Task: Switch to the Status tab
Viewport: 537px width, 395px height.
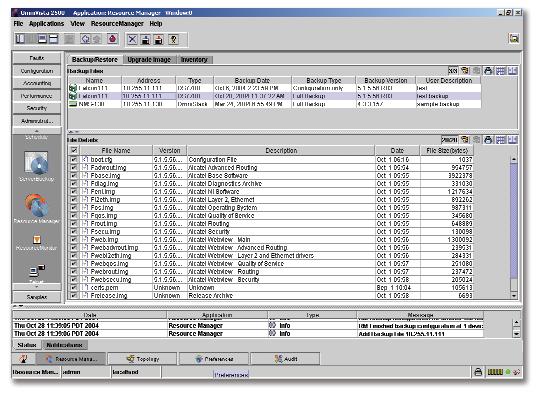Action: [x=27, y=345]
